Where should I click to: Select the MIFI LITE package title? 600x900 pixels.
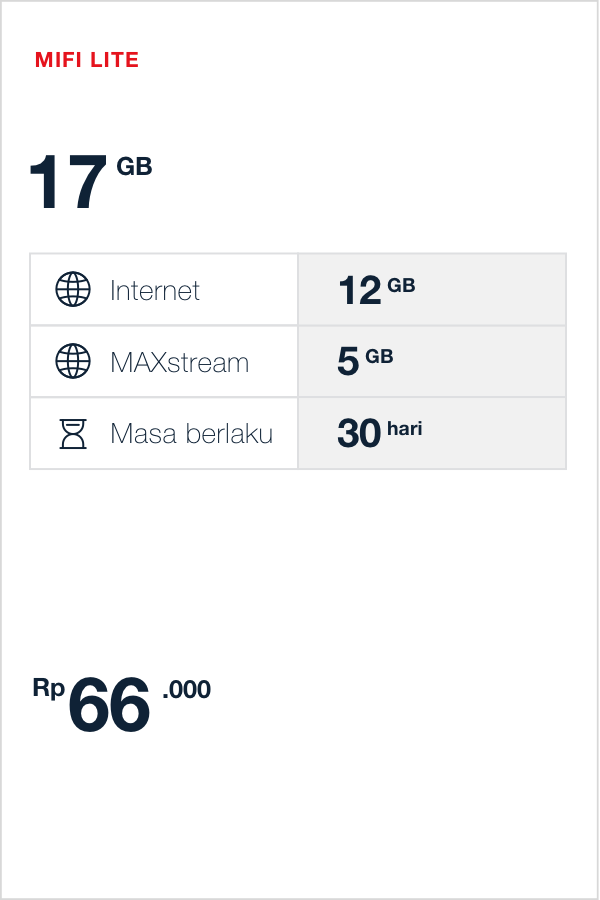[x=87, y=60]
